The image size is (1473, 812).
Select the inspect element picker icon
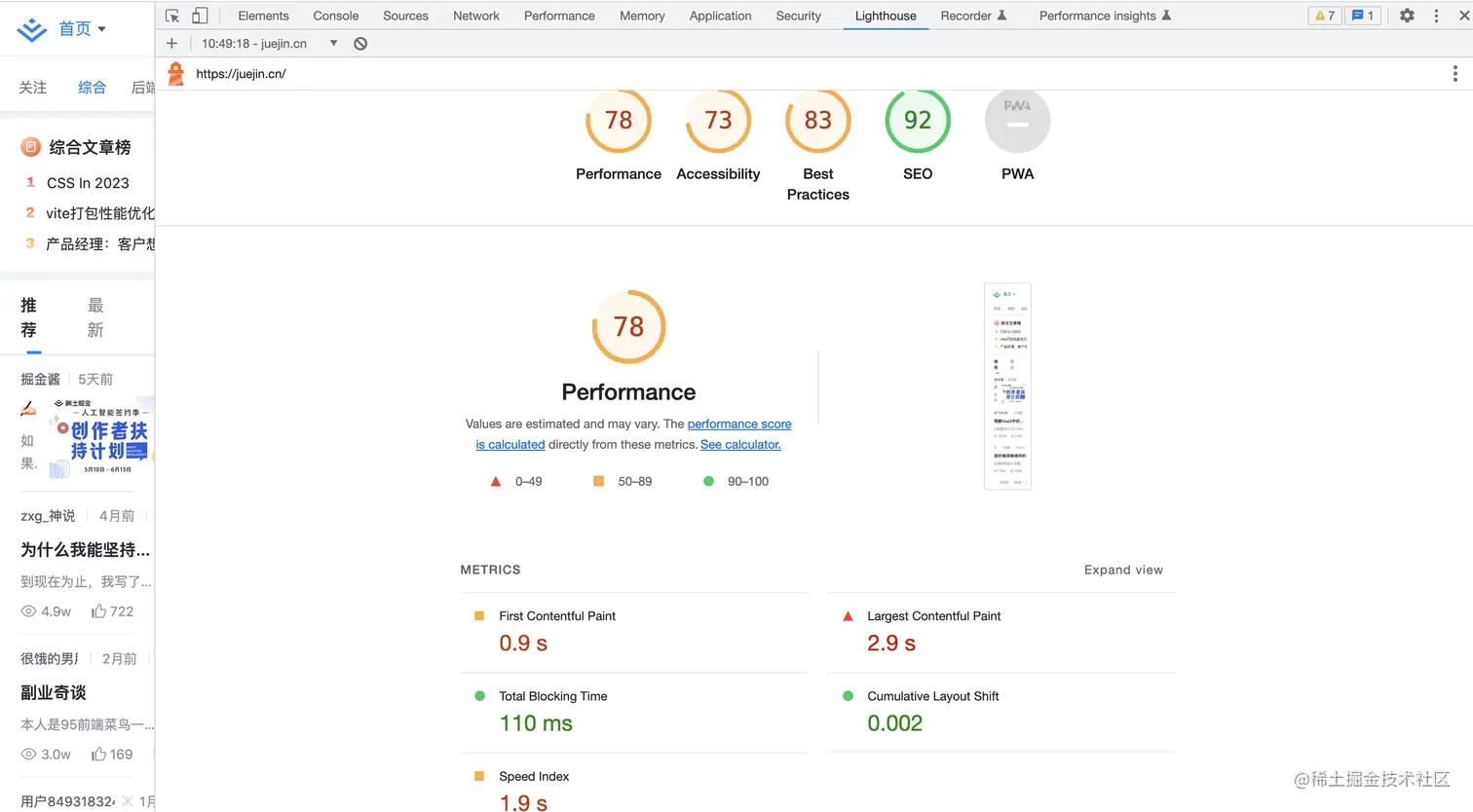(x=172, y=16)
